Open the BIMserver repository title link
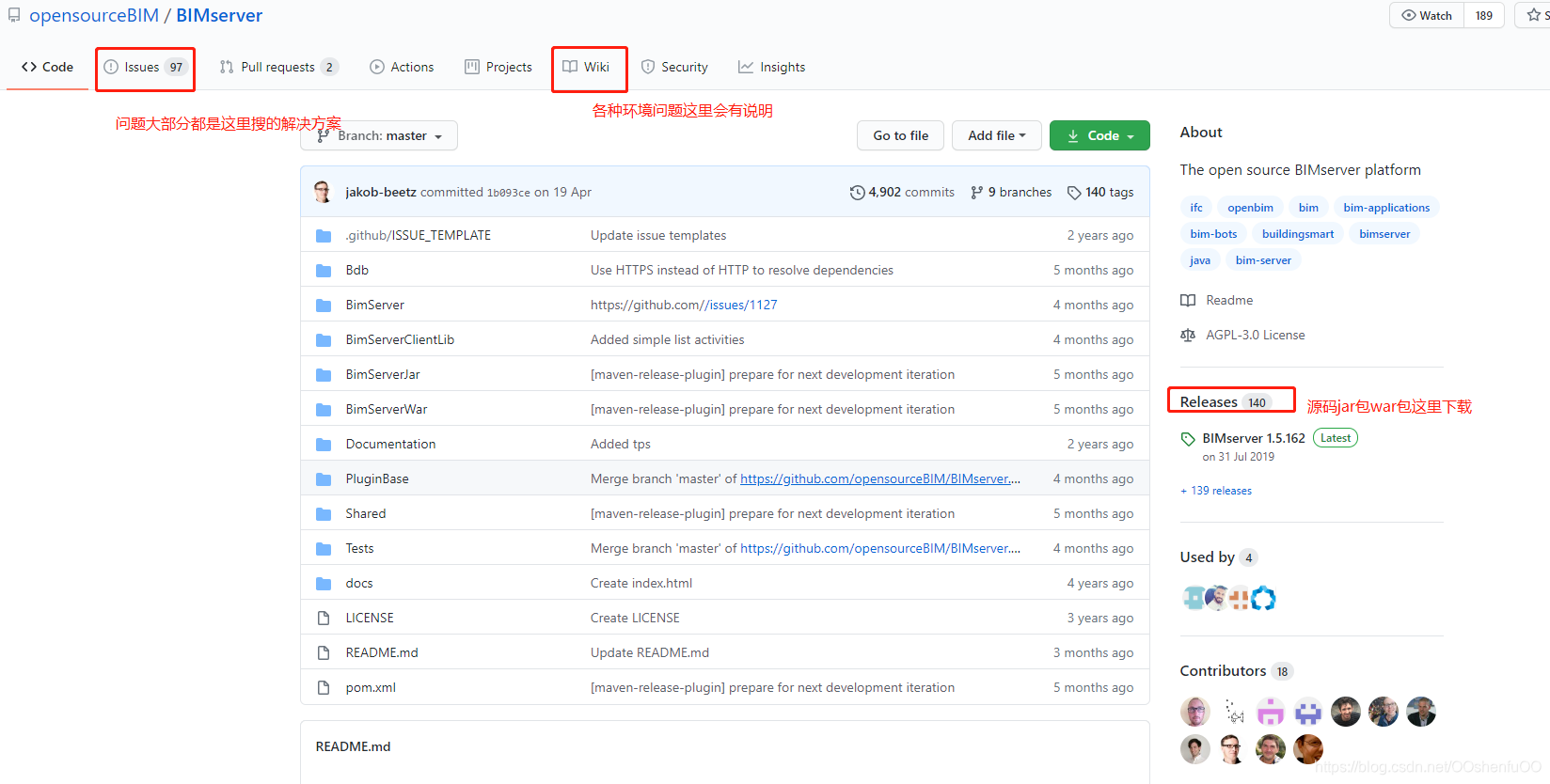This screenshot has height=784, width=1550. (219, 15)
